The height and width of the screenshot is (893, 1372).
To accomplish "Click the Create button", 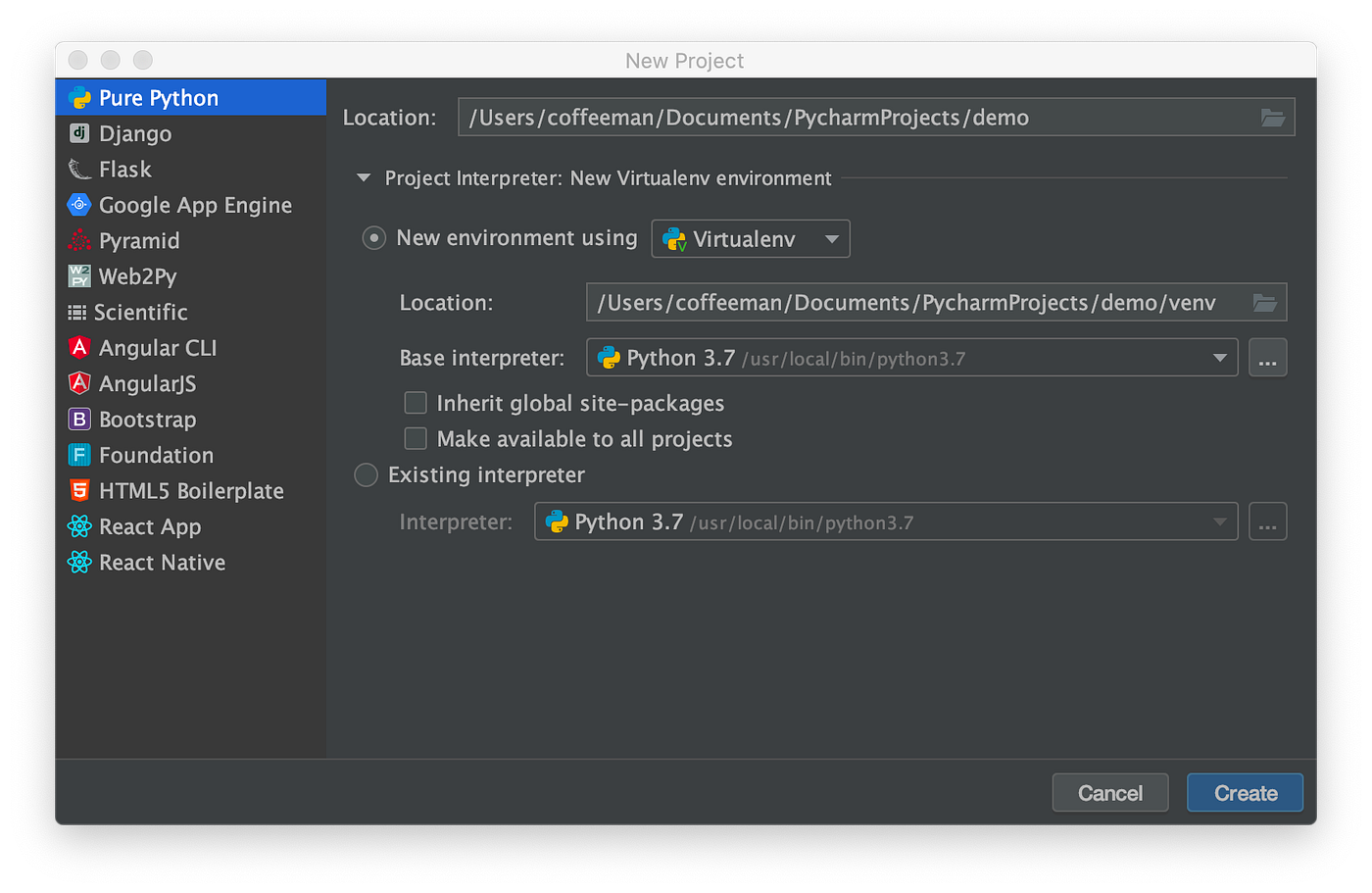I will point(1245,792).
